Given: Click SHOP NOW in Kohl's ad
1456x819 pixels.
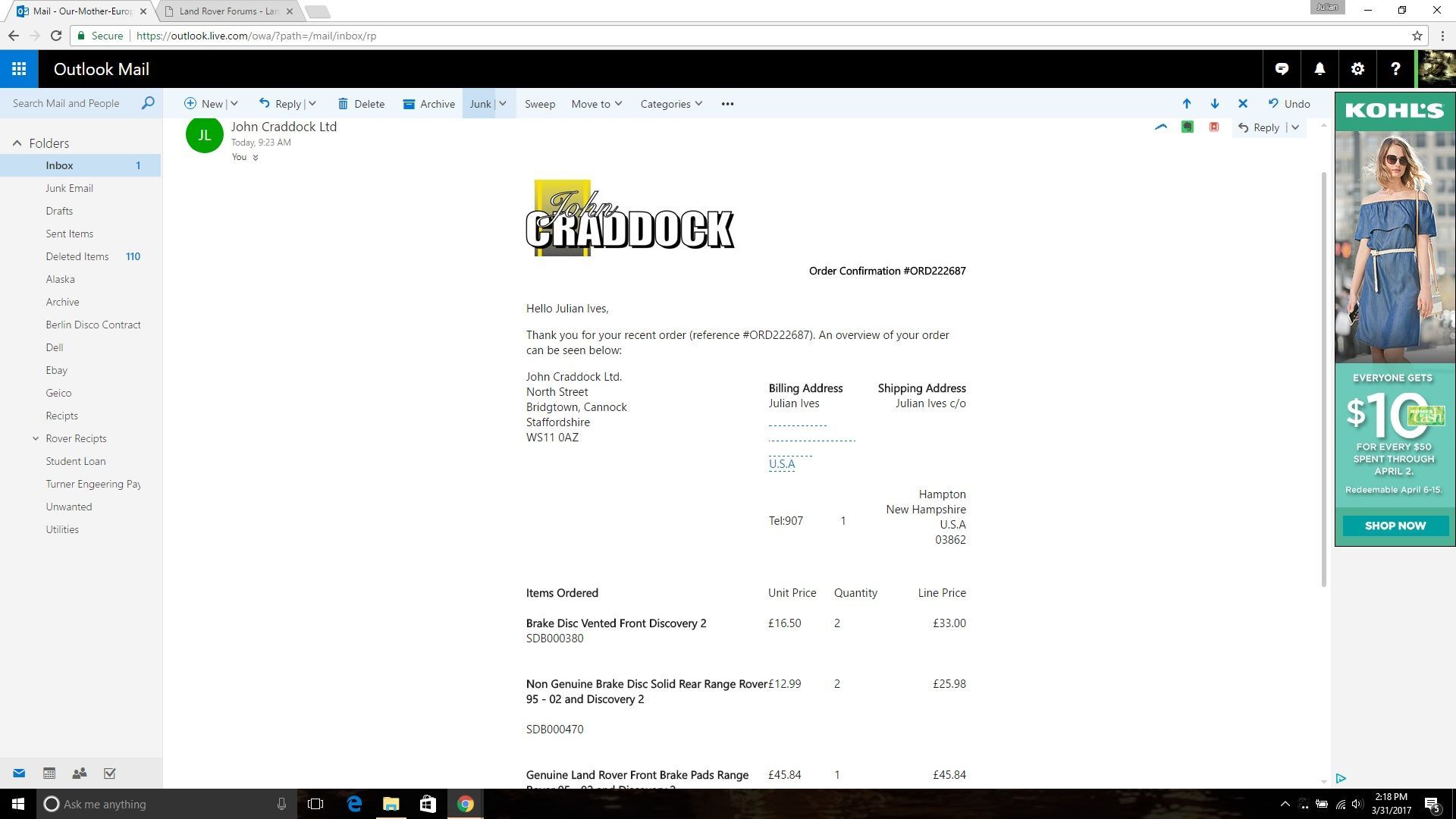Looking at the screenshot, I should [x=1395, y=526].
